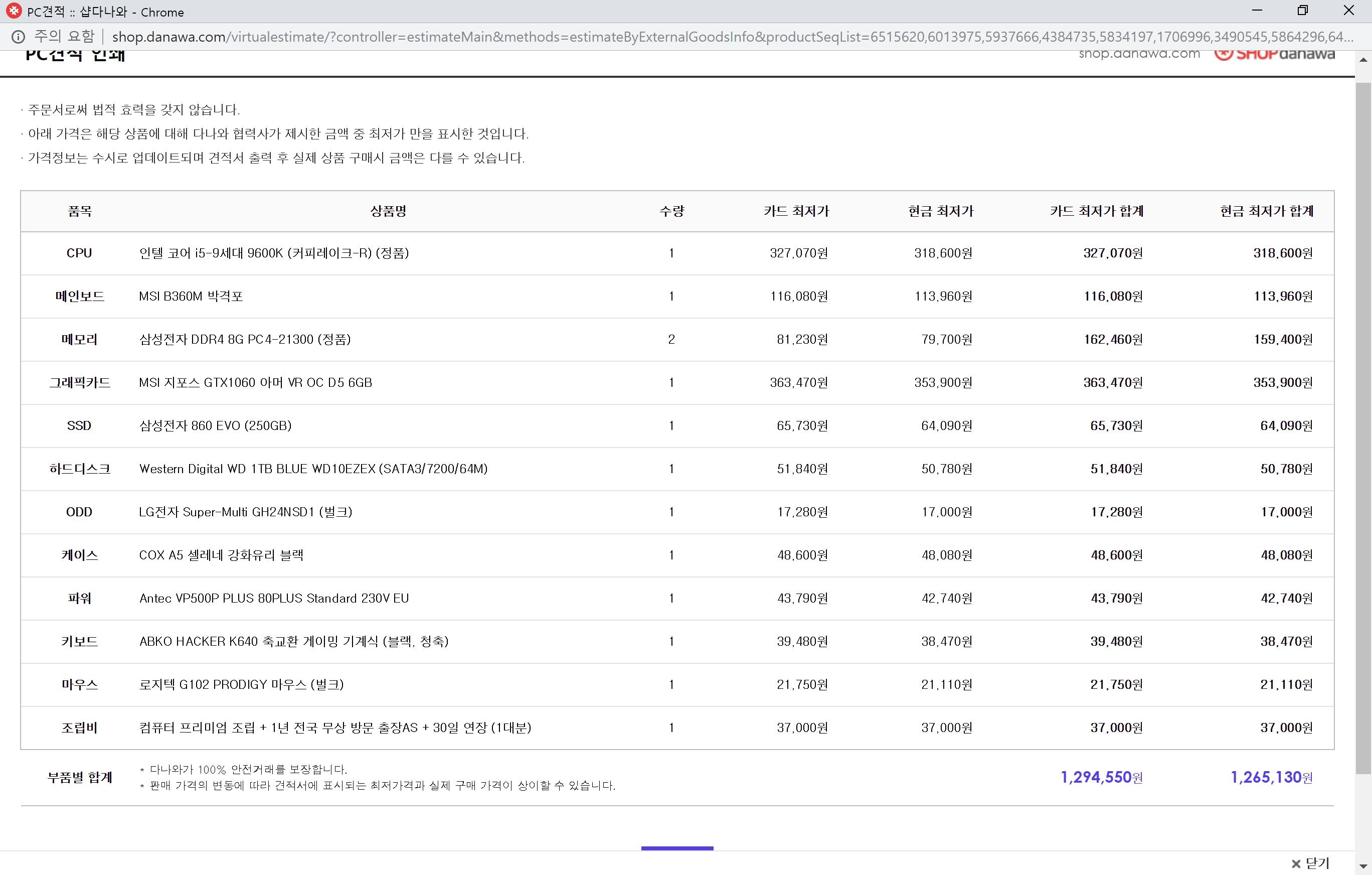The width and height of the screenshot is (1372, 875).
Task: Select the 현금 최저가 합계 column header
Action: pyautogui.click(x=1267, y=212)
